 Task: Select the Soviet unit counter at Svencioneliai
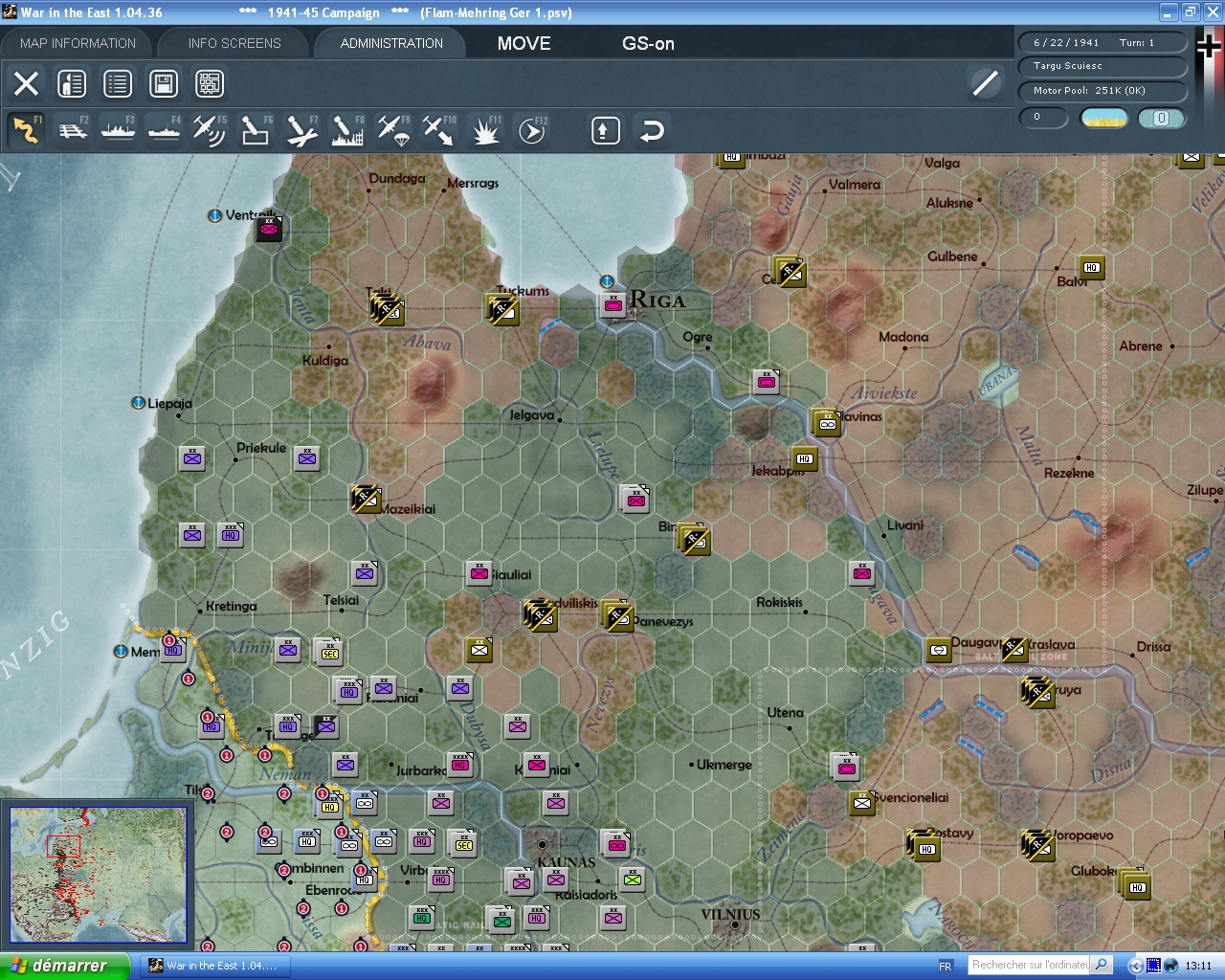point(862,803)
